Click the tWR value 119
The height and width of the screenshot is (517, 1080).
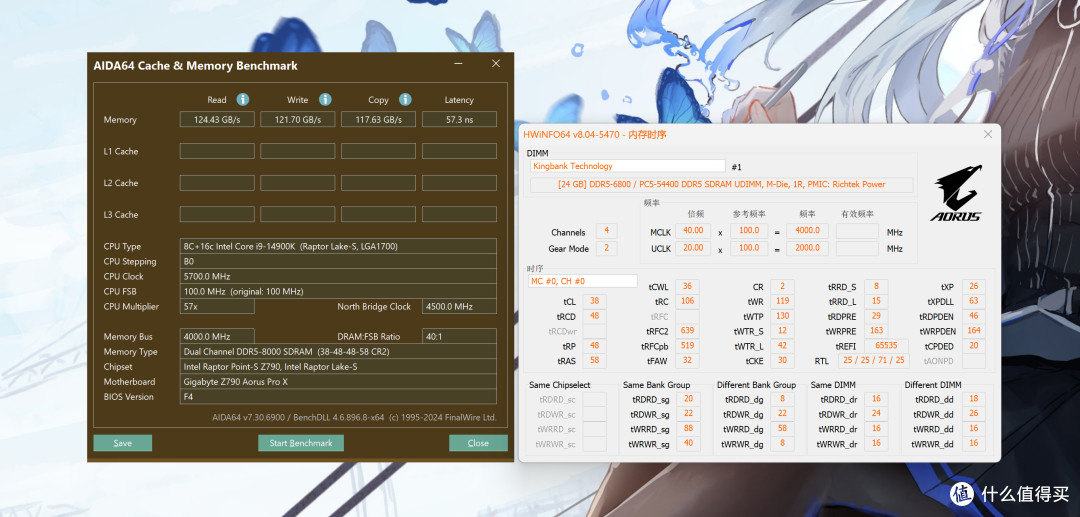point(782,301)
